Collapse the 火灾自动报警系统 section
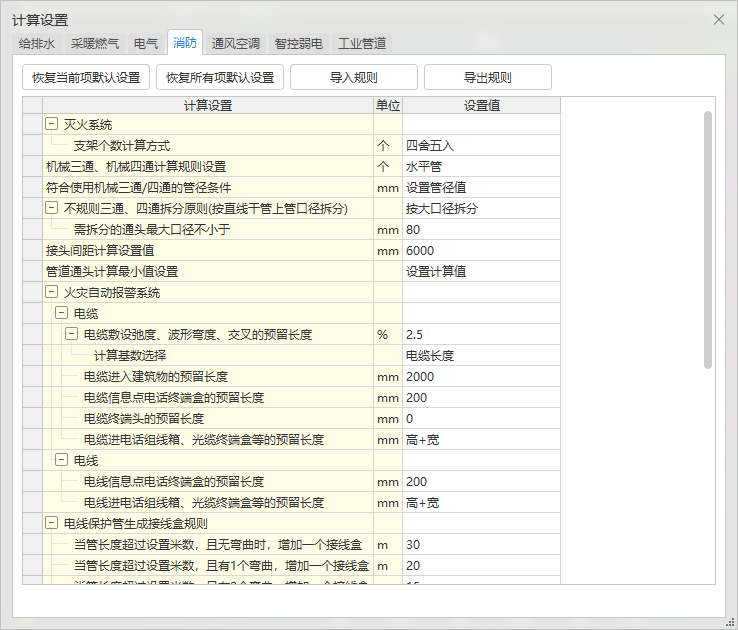This screenshot has width=738, height=630. pyautogui.click(x=51, y=293)
